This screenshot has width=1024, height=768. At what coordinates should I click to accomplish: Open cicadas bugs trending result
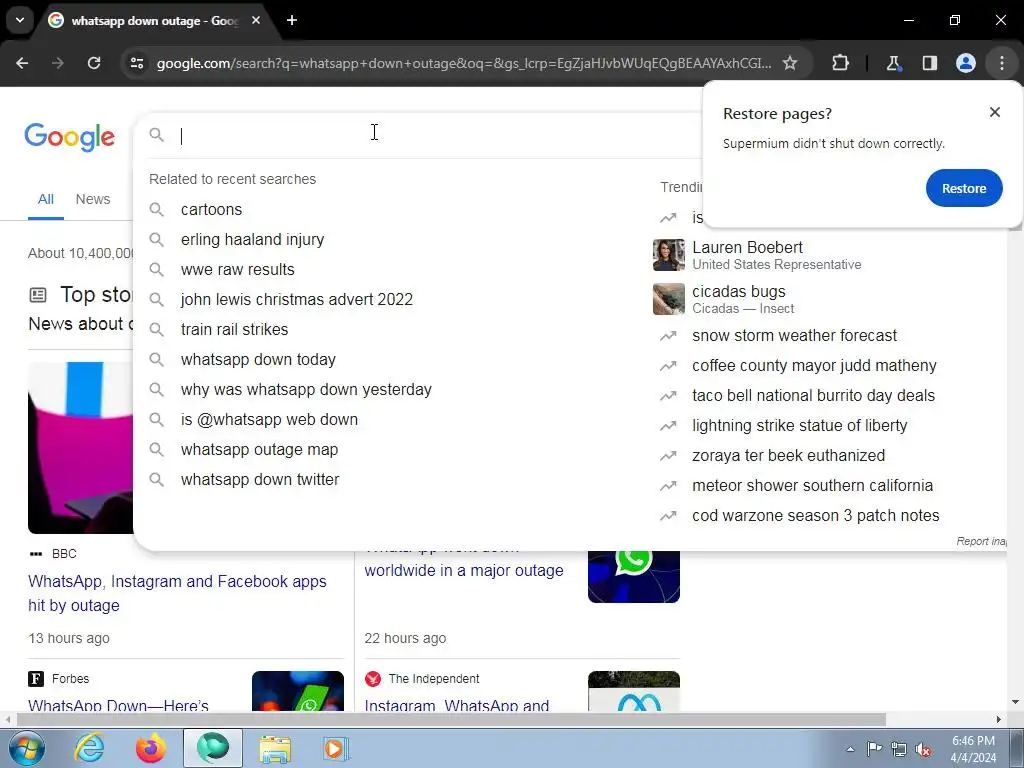[x=743, y=299]
